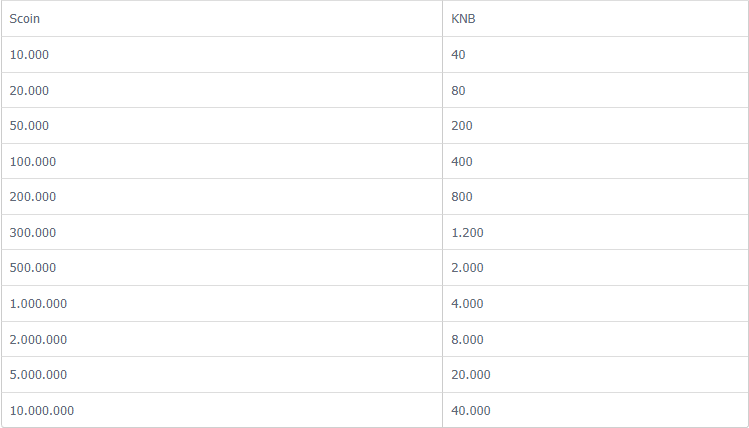Select the 300.000 Scoin cell
Screen dimensions: 749x428
[x=222, y=232]
